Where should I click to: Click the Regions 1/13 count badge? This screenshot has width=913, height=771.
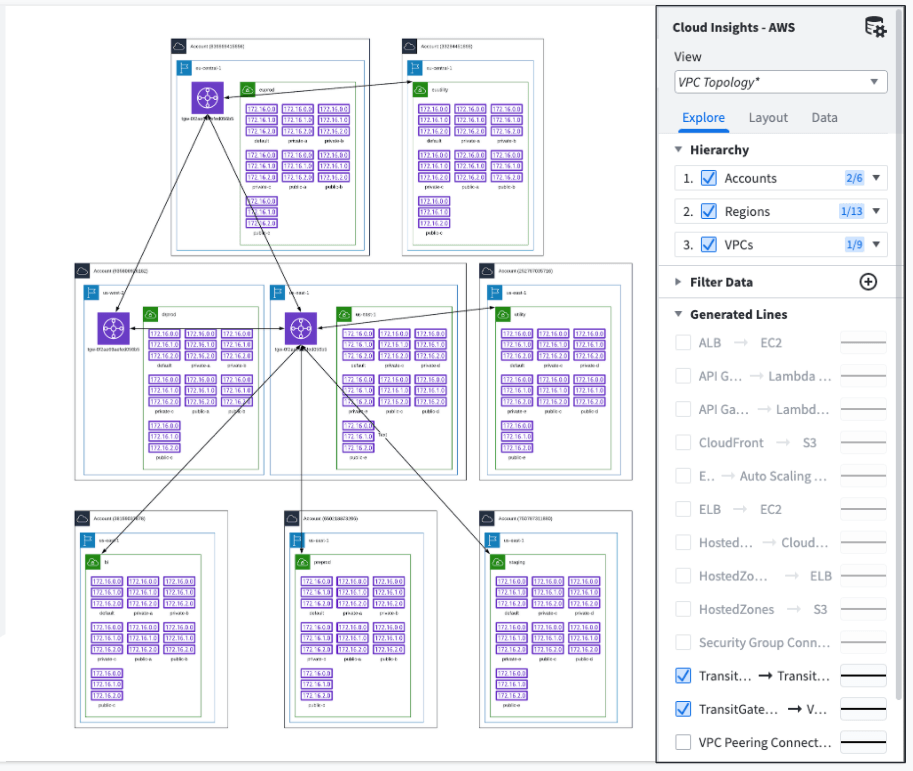click(x=851, y=211)
